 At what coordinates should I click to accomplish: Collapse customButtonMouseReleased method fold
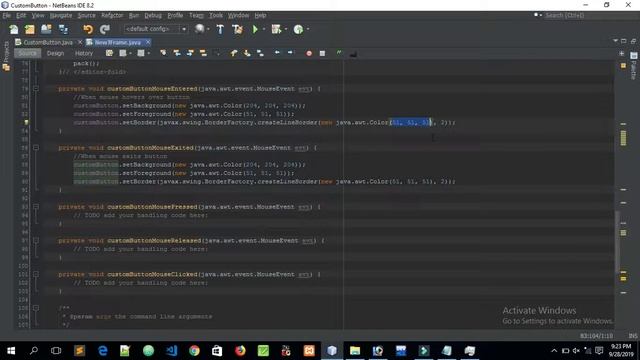pos(36,240)
